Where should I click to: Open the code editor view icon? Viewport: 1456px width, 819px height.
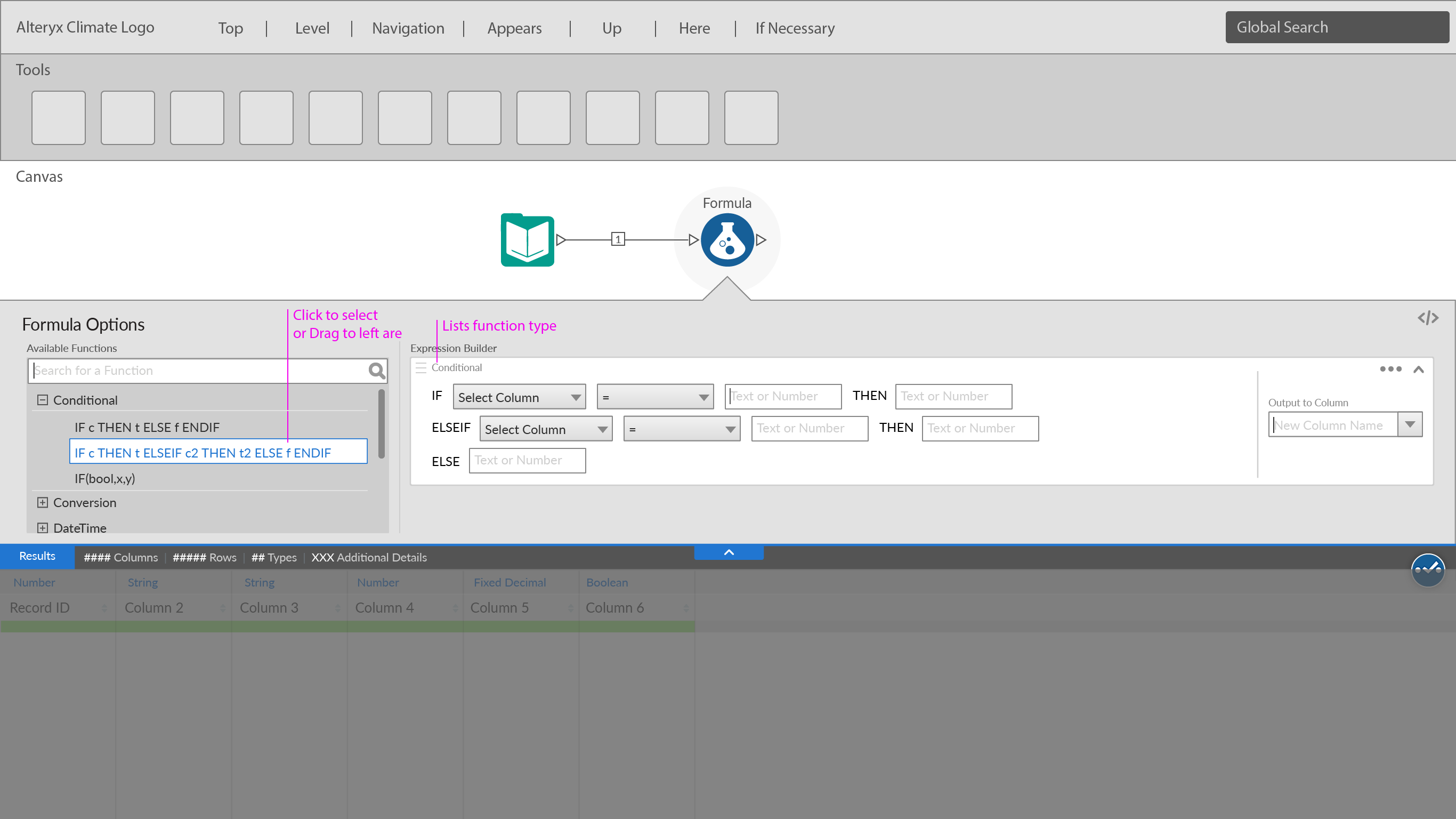click(x=1427, y=318)
